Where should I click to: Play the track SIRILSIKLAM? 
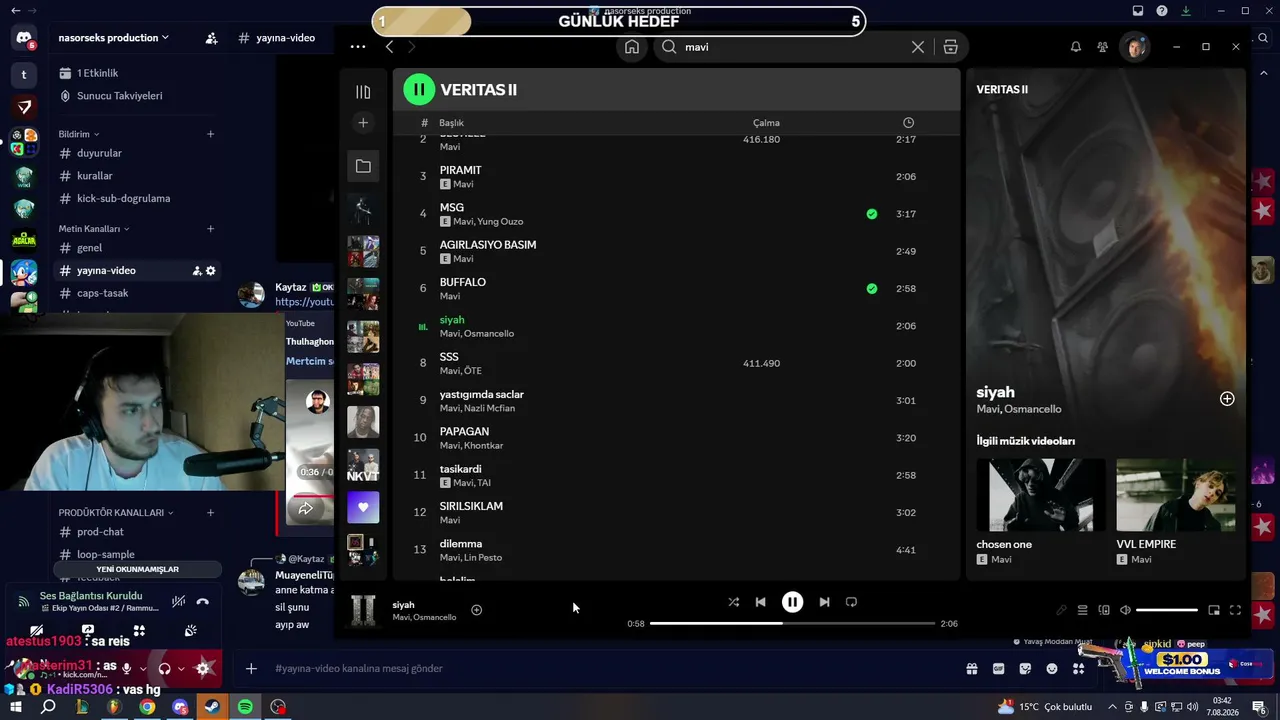click(676, 512)
